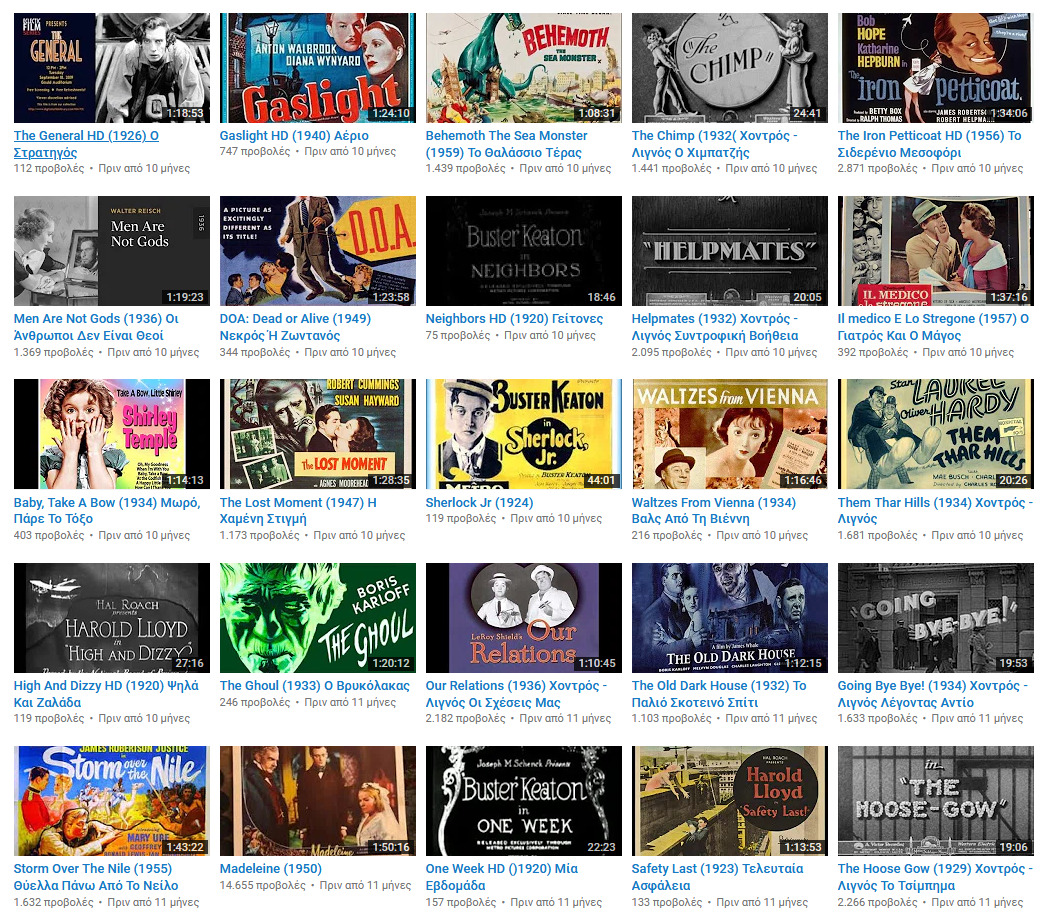The height and width of the screenshot is (916, 1054).
Task: Open One Week HD title link
Action: click(501, 876)
